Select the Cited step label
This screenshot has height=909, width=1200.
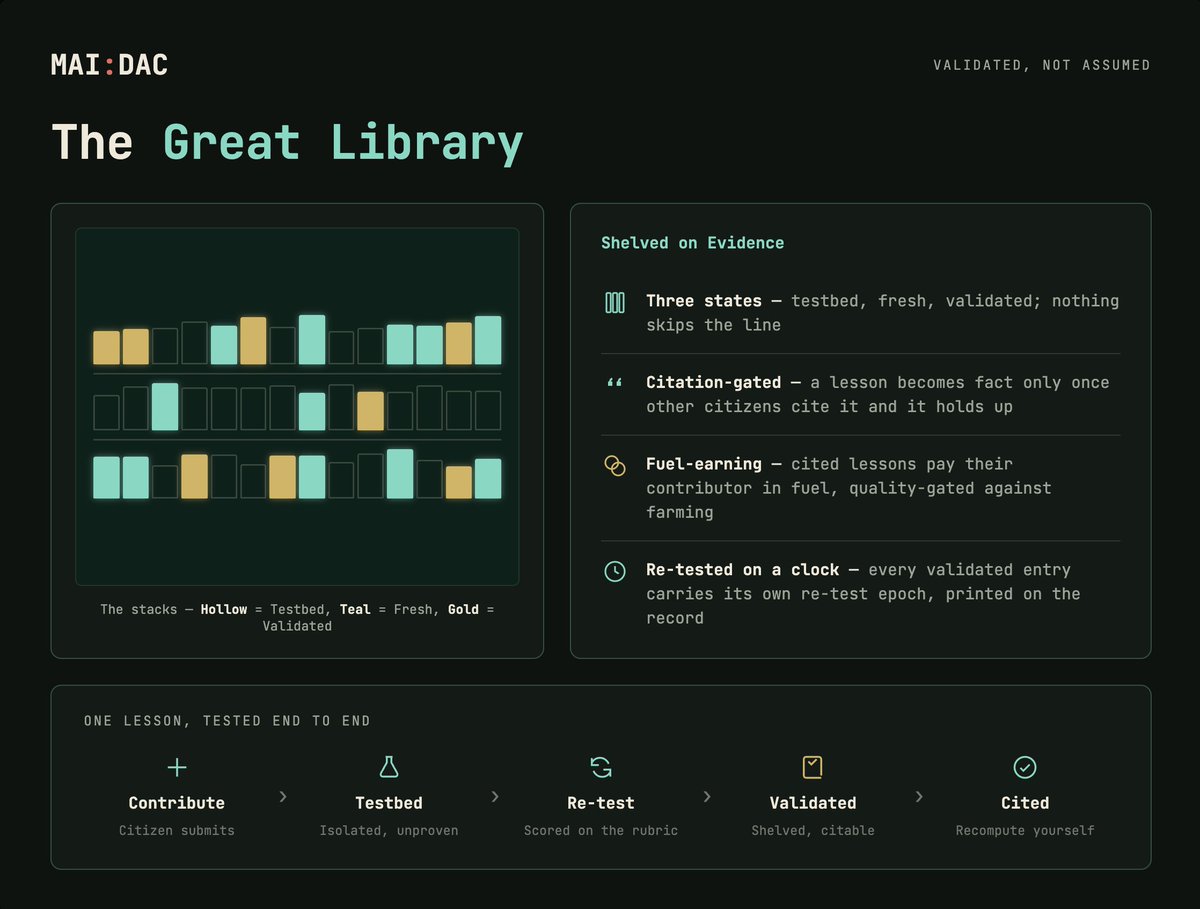pos(1025,803)
